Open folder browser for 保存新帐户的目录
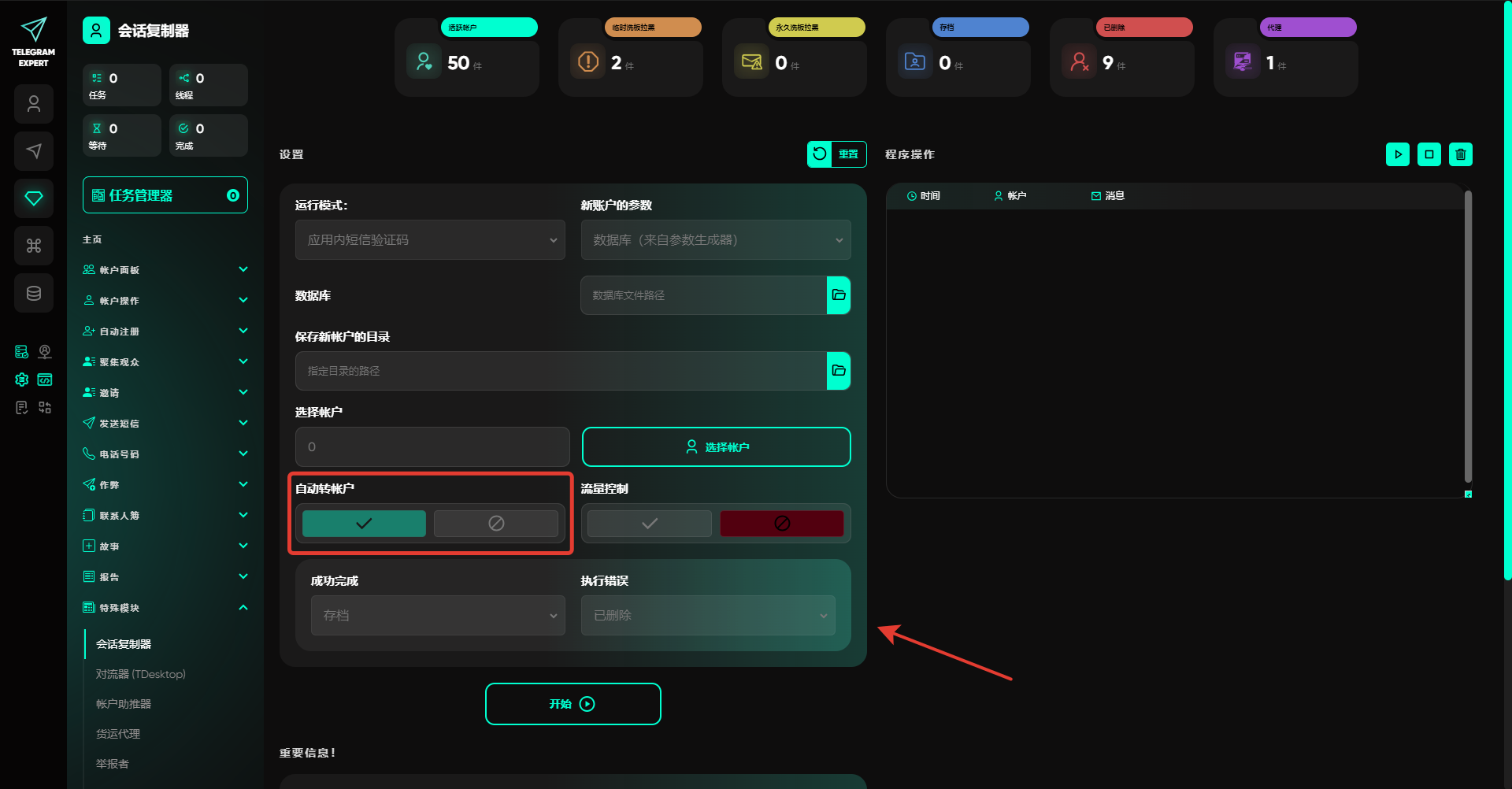The height and width of the screenshot is (789, 1512). point(838,371)
